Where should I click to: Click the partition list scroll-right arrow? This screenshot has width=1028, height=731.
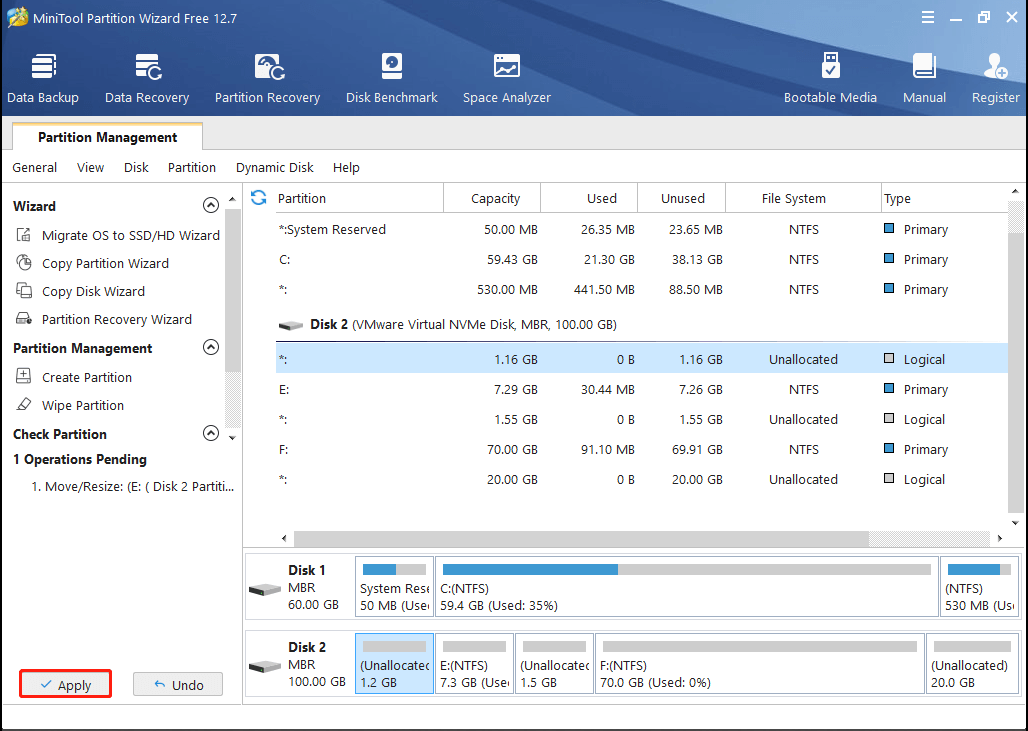pyautogui.click(x=1000, y=538)
